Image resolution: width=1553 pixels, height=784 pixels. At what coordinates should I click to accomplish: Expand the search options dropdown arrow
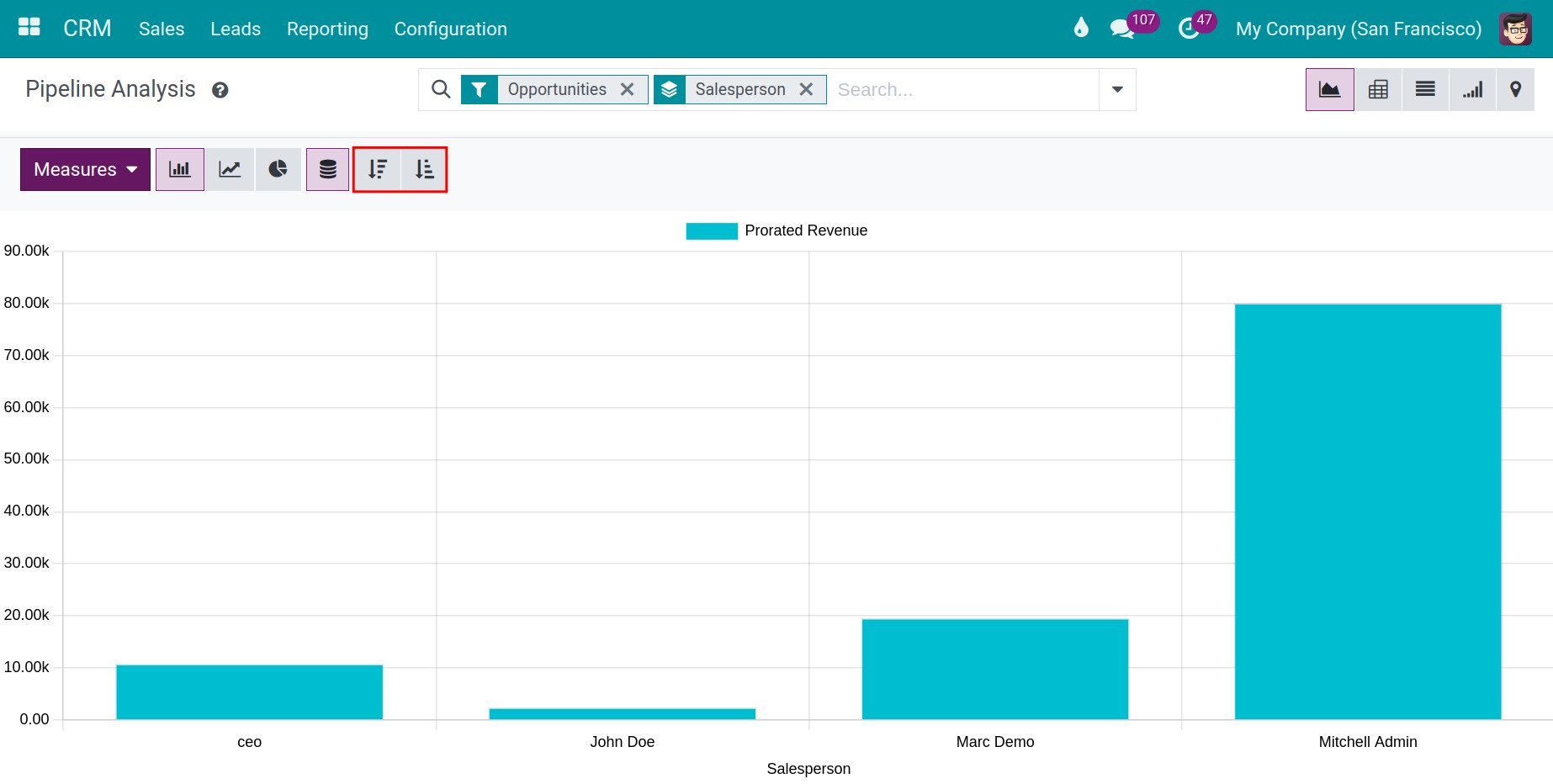1117,89
